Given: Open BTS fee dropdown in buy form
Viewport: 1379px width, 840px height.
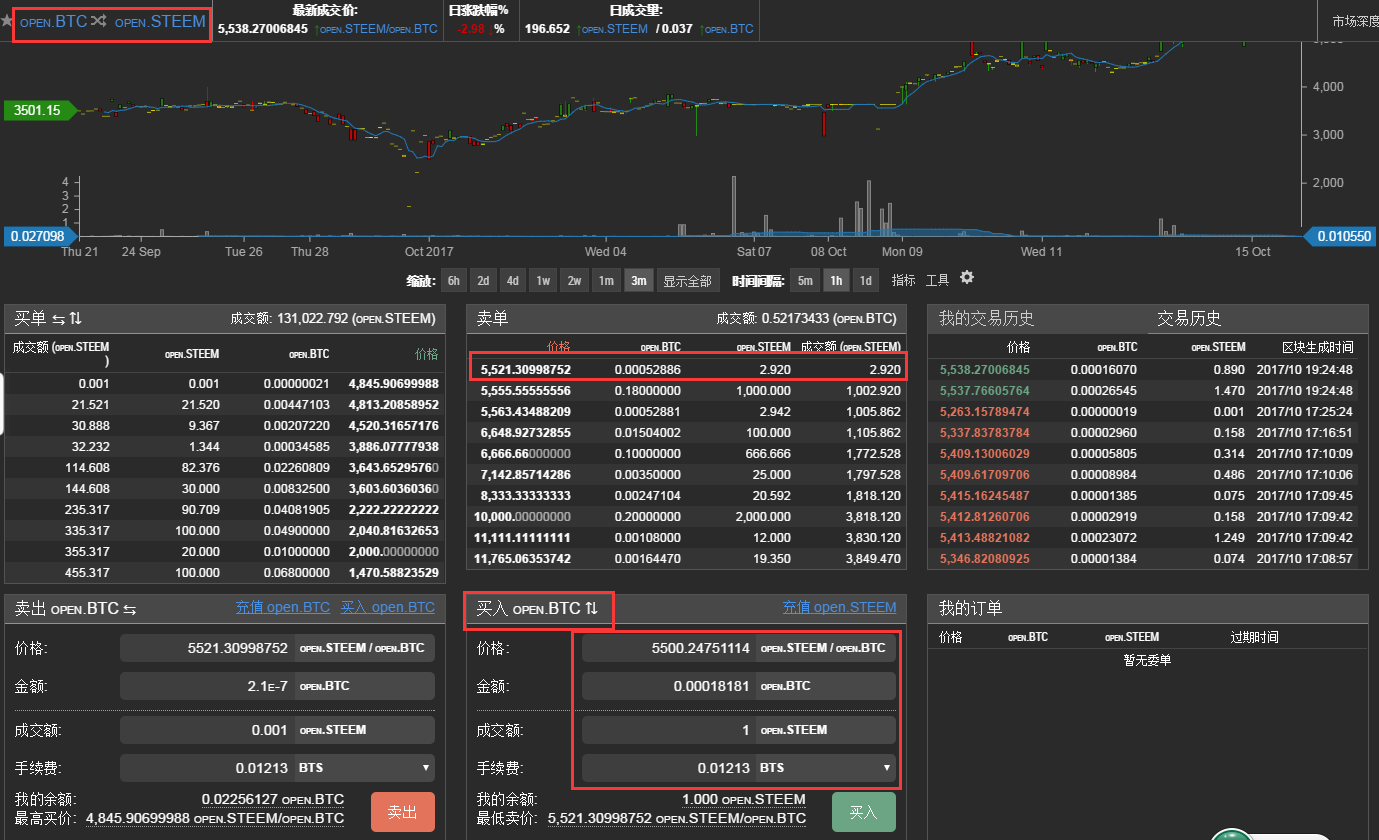Looking at the screenshot, I should click(825, 768).
